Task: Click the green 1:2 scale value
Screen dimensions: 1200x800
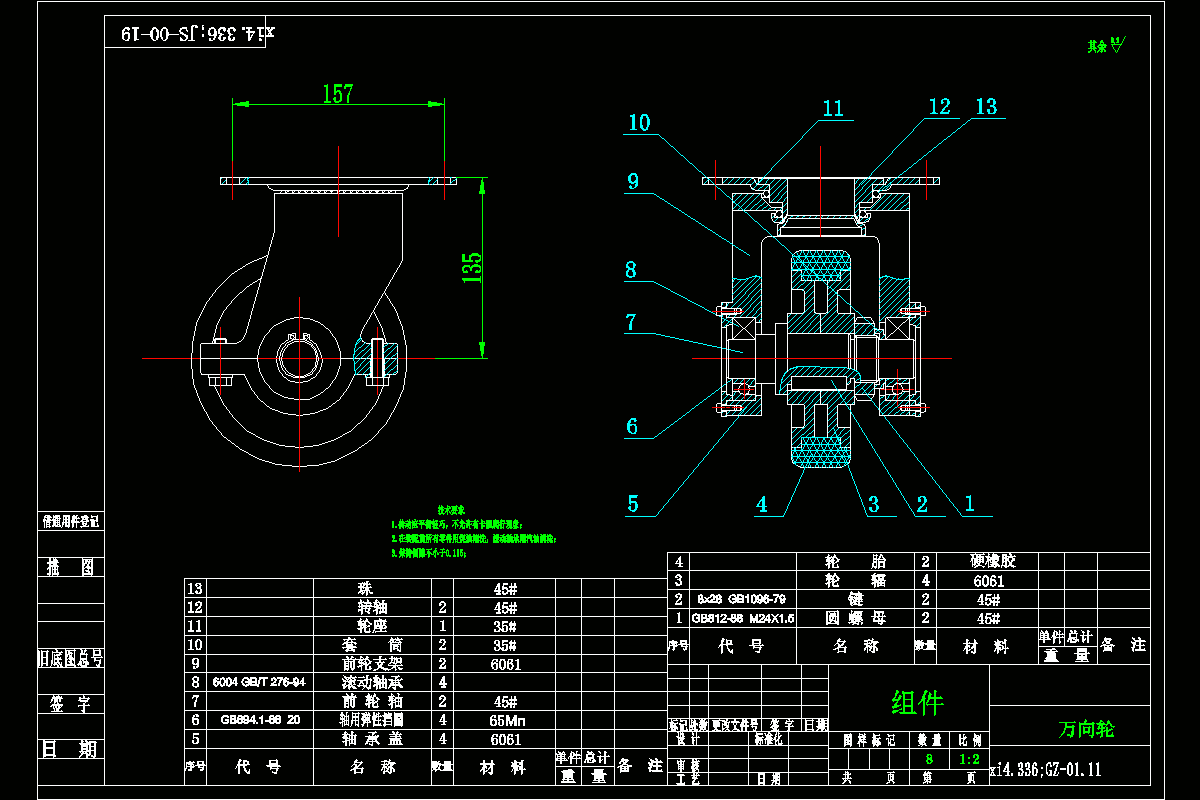Action: 968,759
